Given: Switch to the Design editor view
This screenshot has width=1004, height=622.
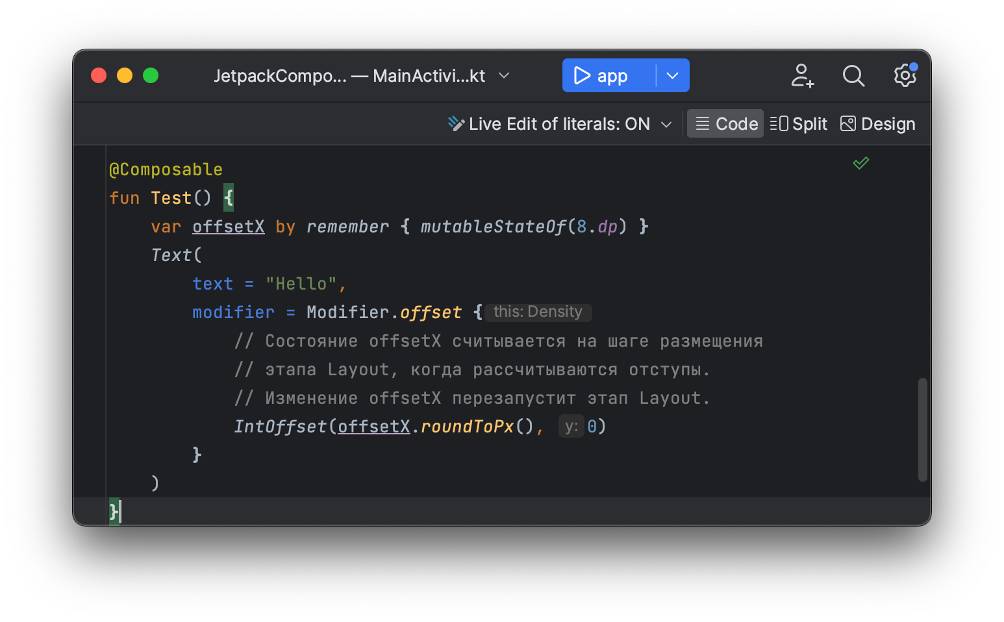Looking at the screenshot, I should [x=877, y=124].
